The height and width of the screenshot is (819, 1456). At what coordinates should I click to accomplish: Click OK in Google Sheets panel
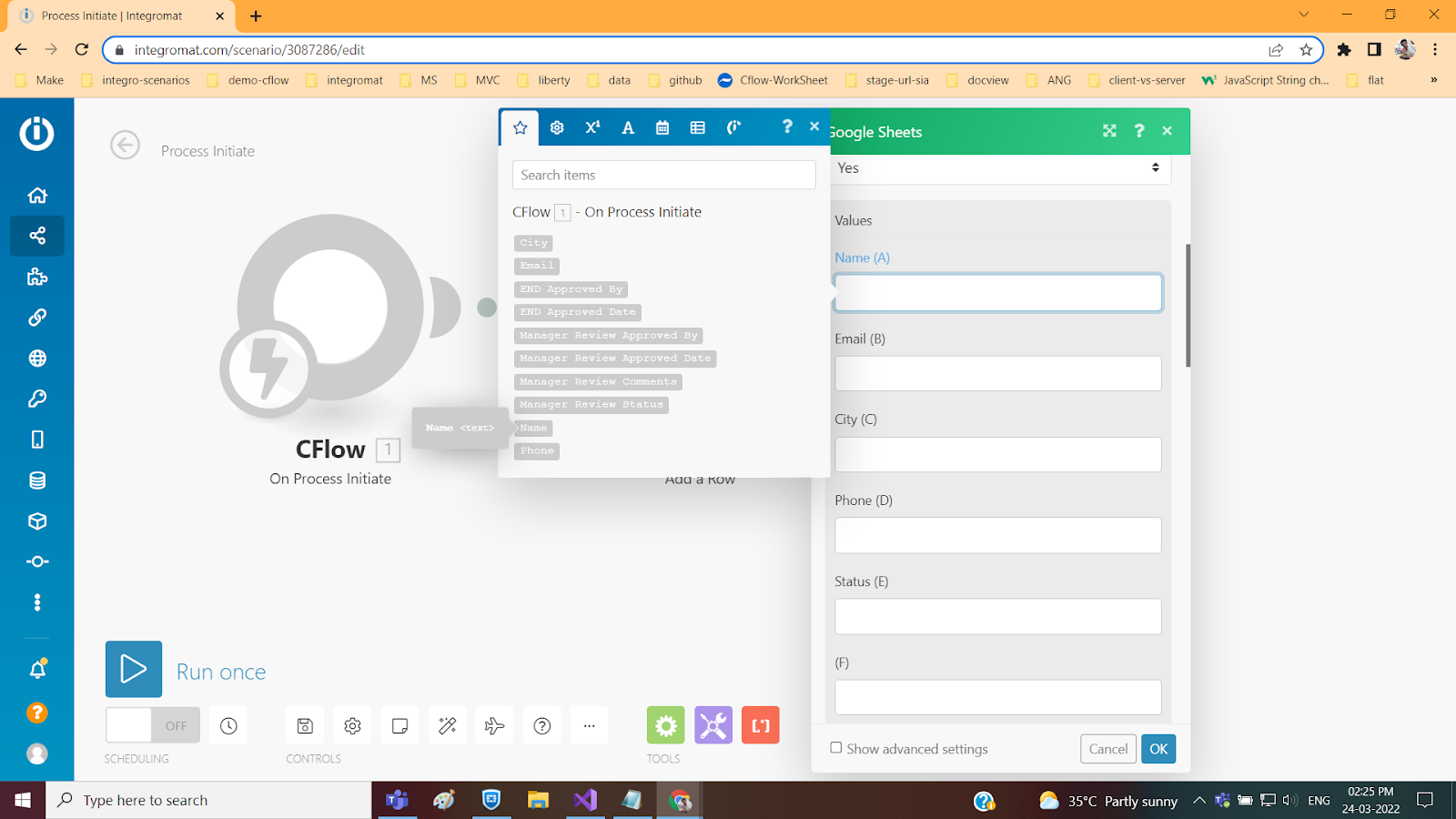point(1158,749)
